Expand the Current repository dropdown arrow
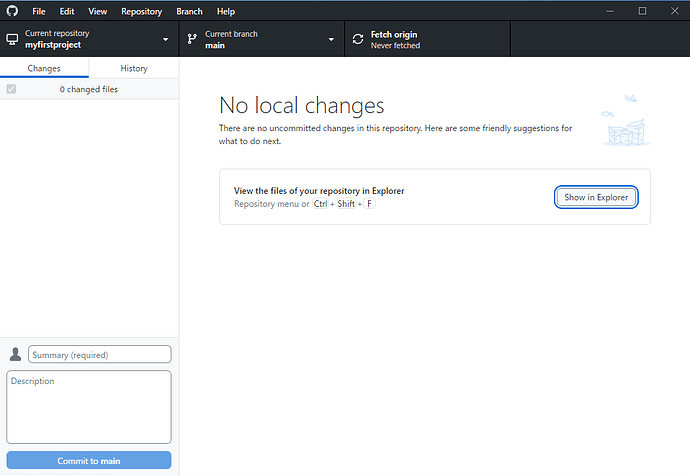This screenshot has width=690, height=476. (x=166, y=40)
